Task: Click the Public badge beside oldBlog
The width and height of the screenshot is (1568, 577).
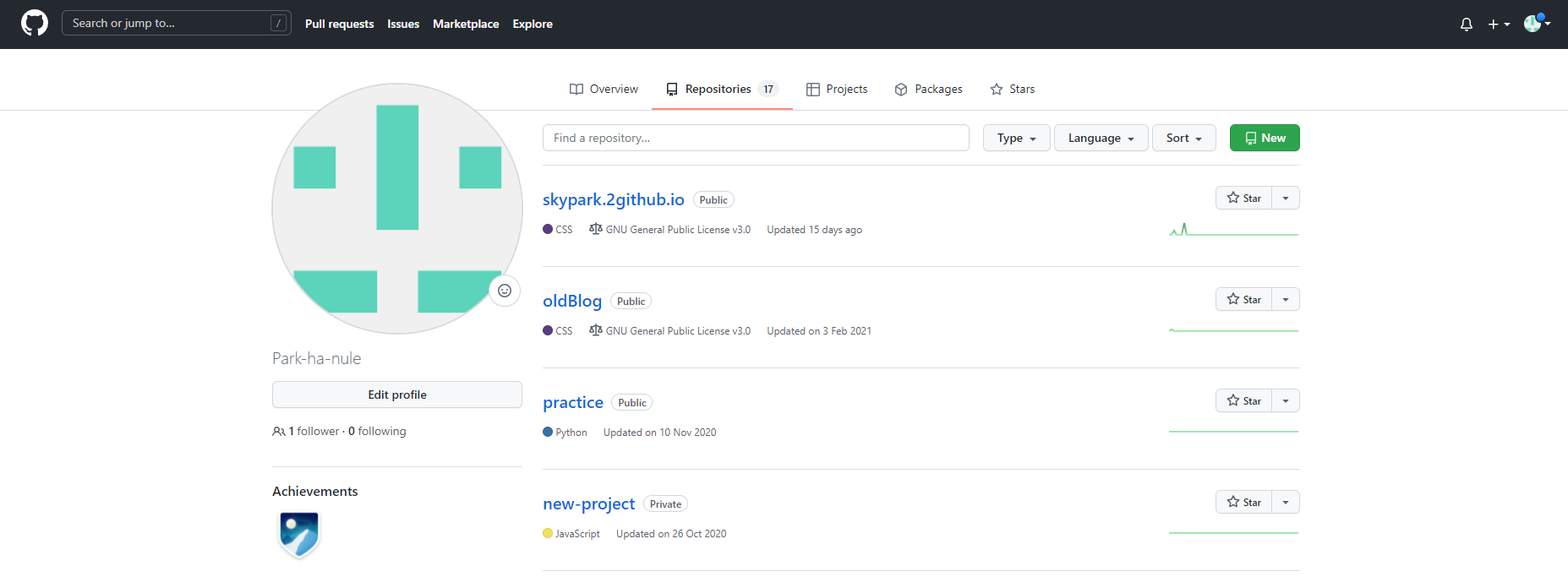Action: click(631, 302)
